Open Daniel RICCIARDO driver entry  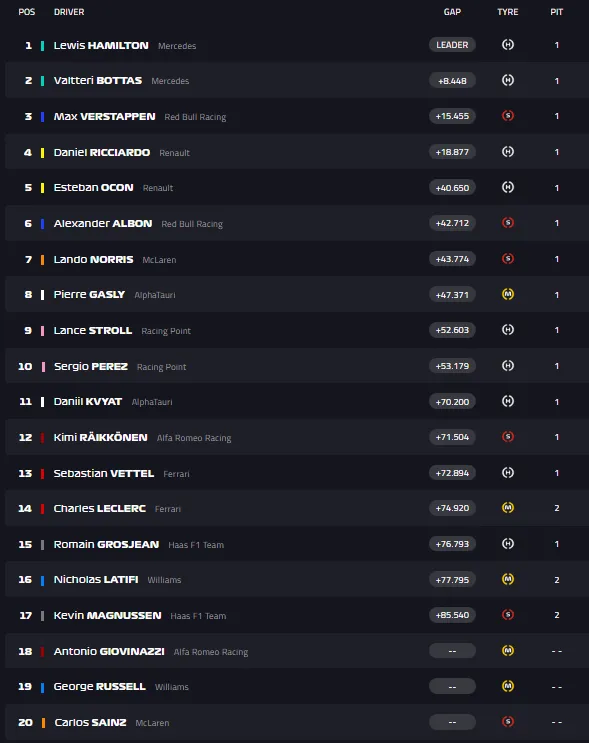pyautogui.click(x=102, y=152)
